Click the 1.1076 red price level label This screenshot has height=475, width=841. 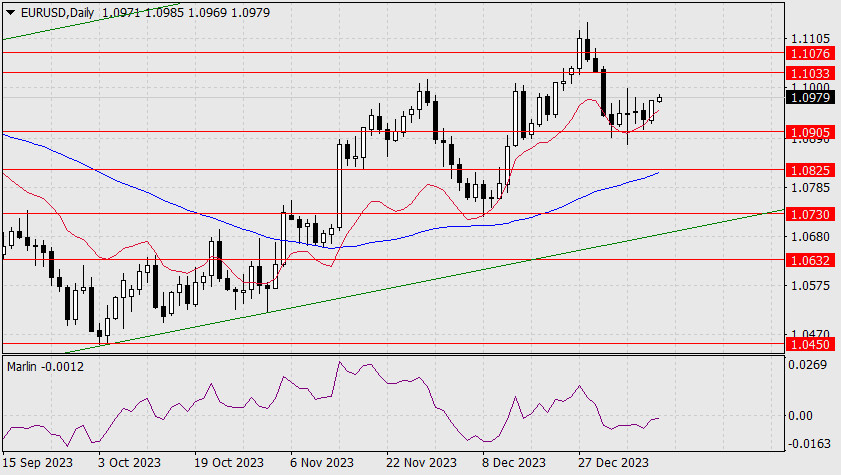[810, 53]
